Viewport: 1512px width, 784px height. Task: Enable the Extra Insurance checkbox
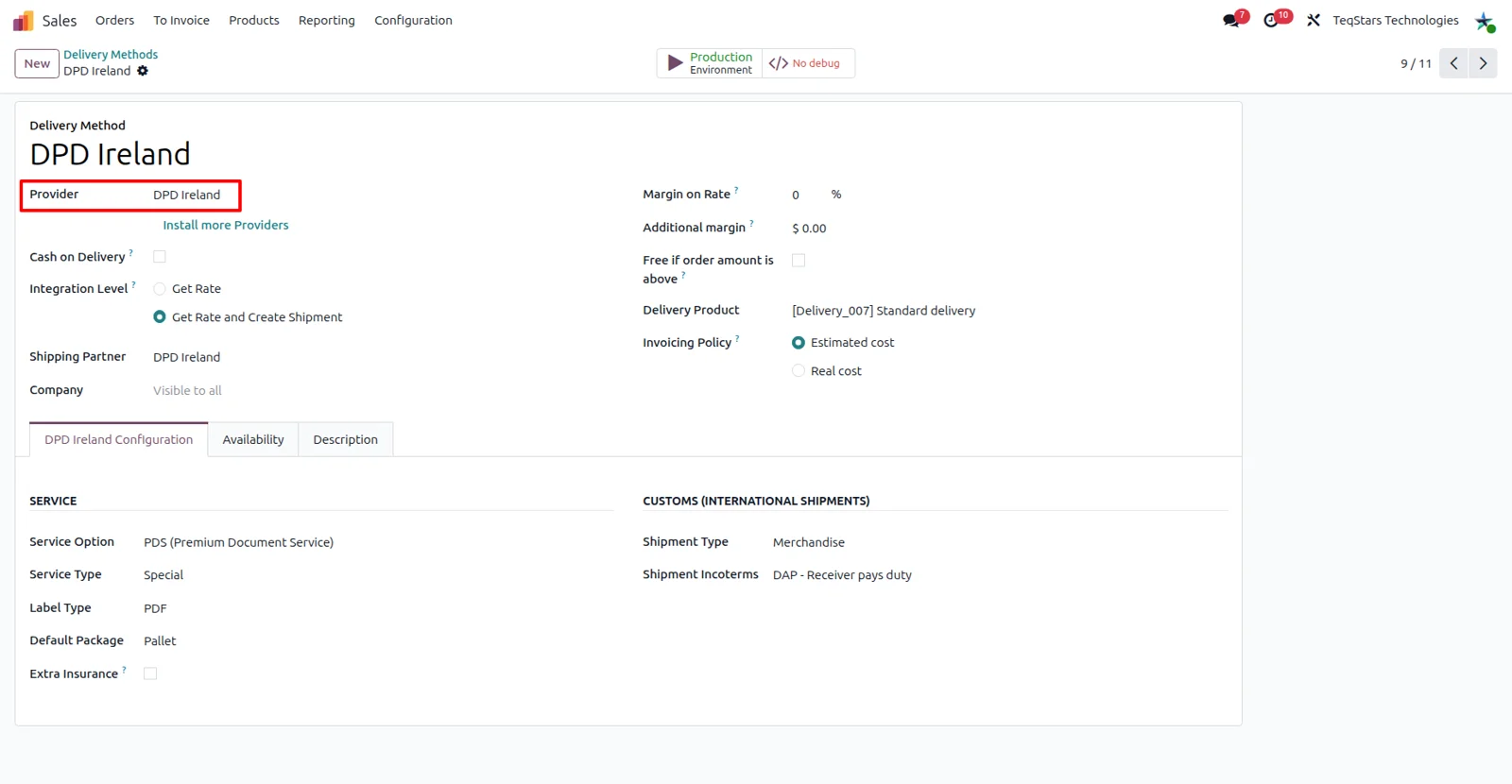tap(150, 673)
